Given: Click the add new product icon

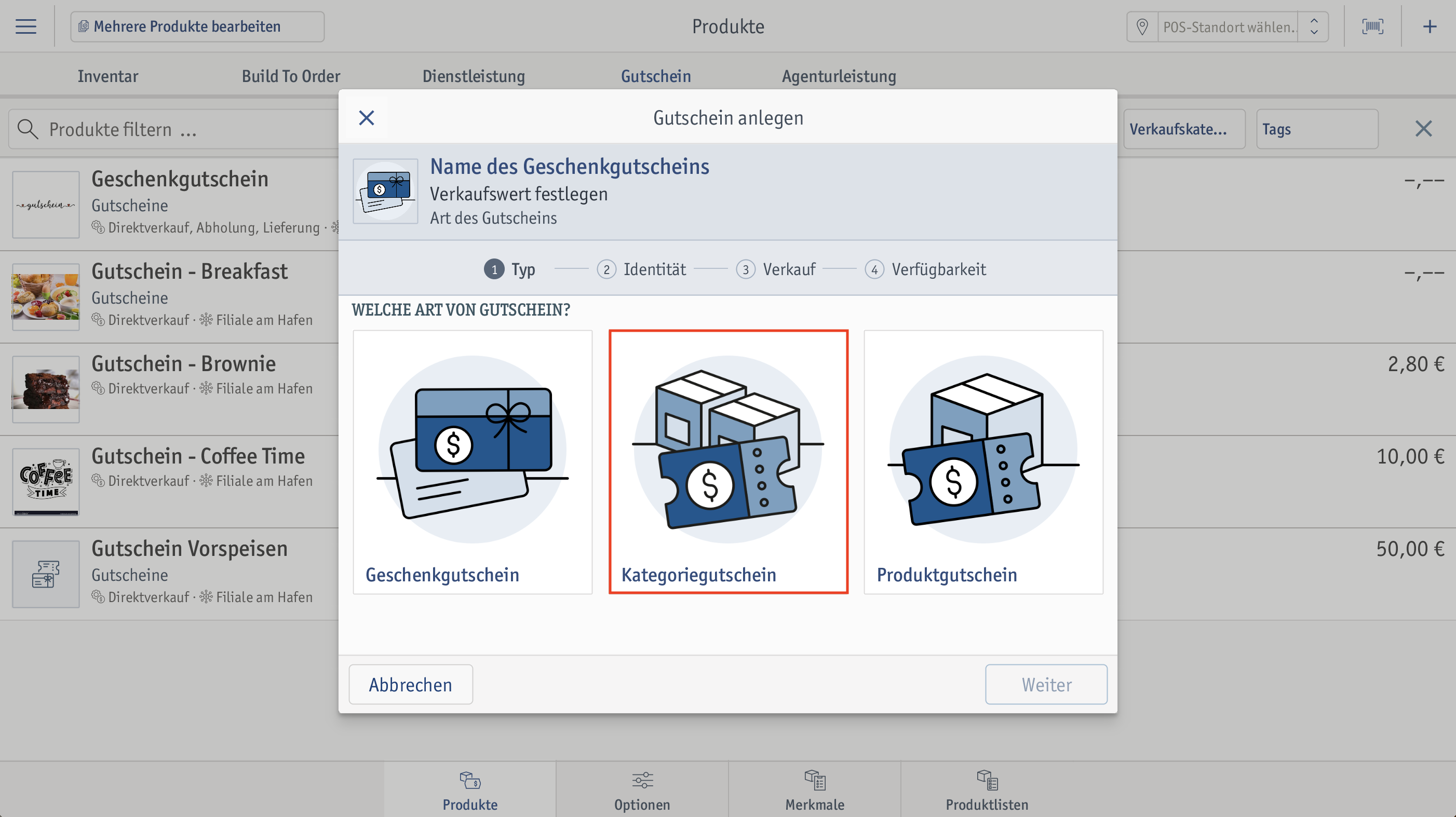Looking at the screenshot, I should click(x=1430, y=26).
